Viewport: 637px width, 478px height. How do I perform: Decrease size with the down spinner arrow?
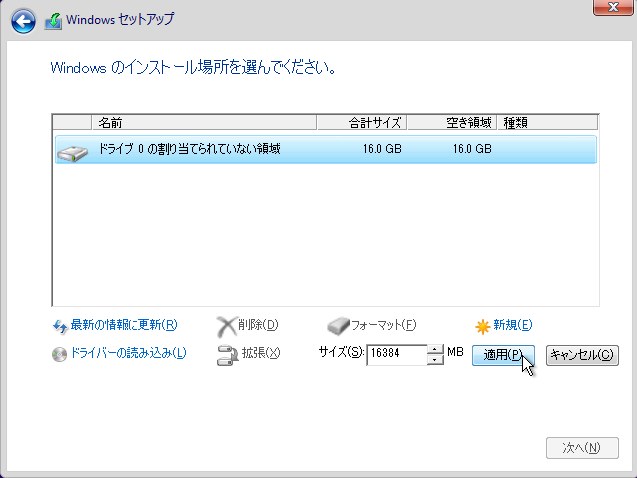pos(435,360)
